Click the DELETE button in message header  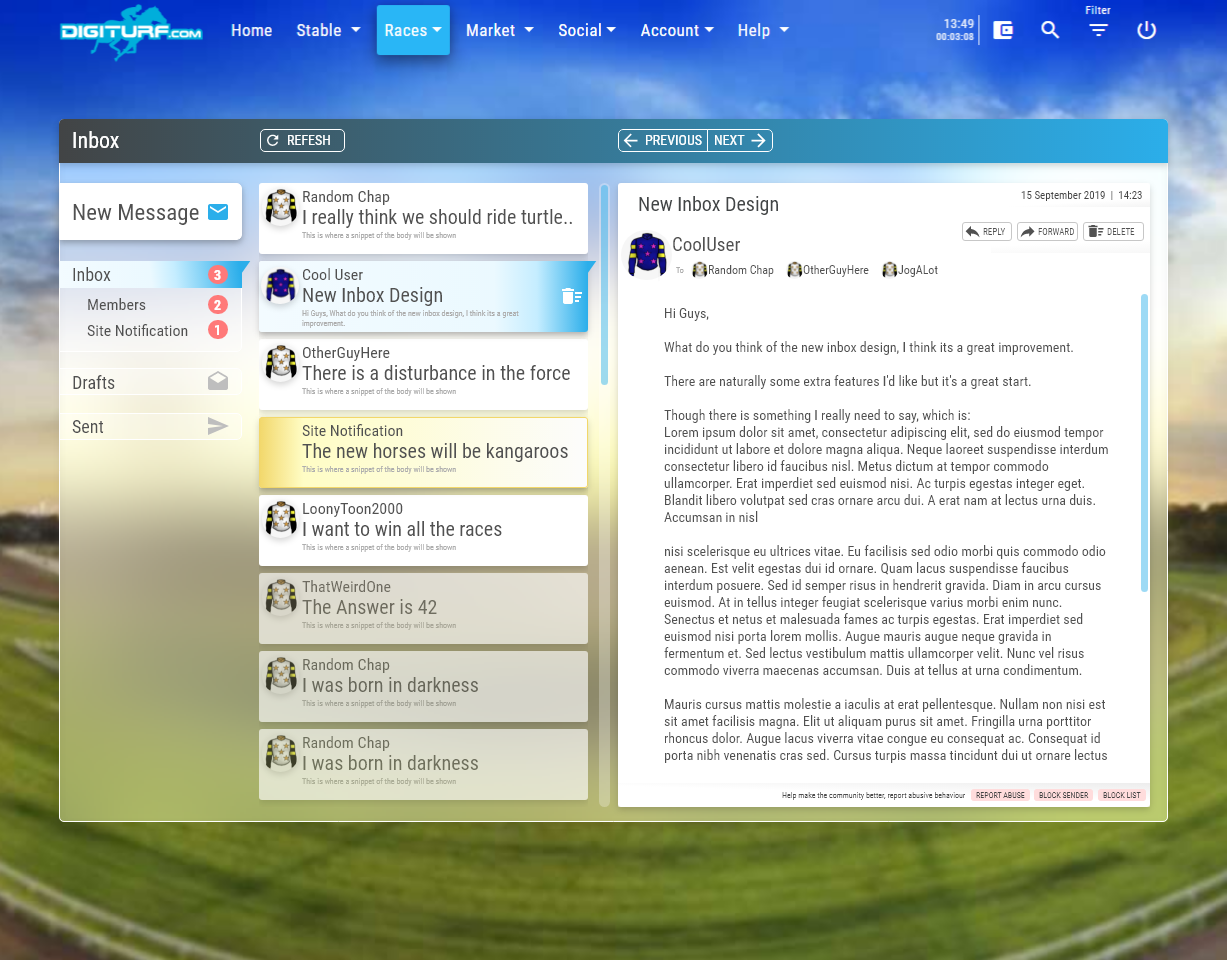tap(1113, 231)
